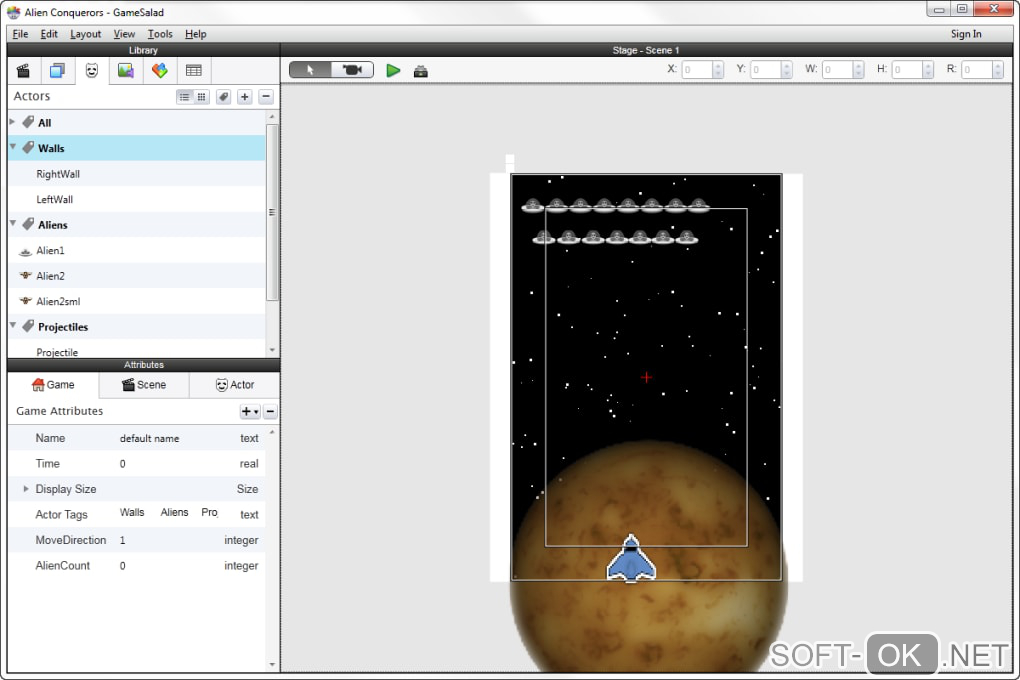Click the X position input field
Viewport: 1020px width, 680px height.
point(697,70)
